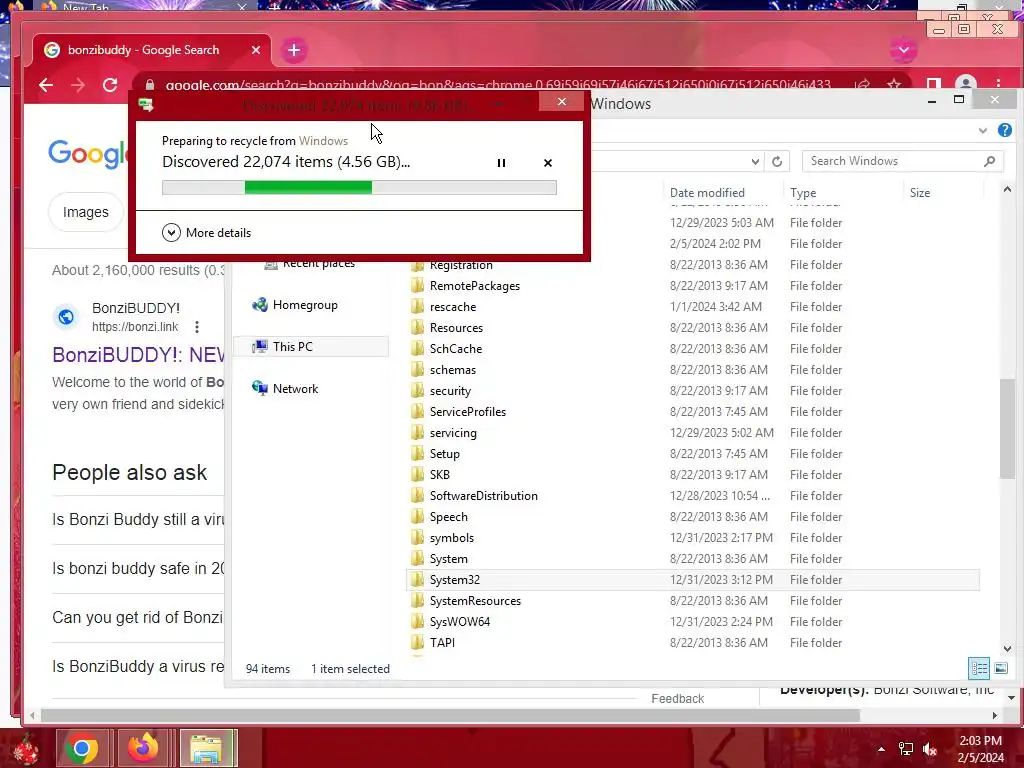The width and height of the screenshot is (1024, 768).
Task: Select the TAPI folder
Action: pyautogui.click(x=692, y=643)
